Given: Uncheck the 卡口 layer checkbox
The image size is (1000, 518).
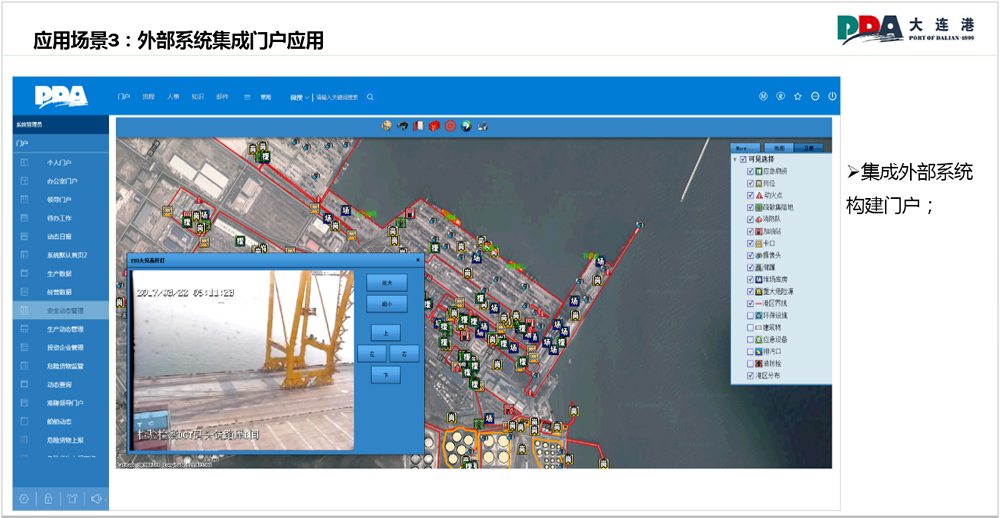Looking at the screenshot, I should 751,243.
